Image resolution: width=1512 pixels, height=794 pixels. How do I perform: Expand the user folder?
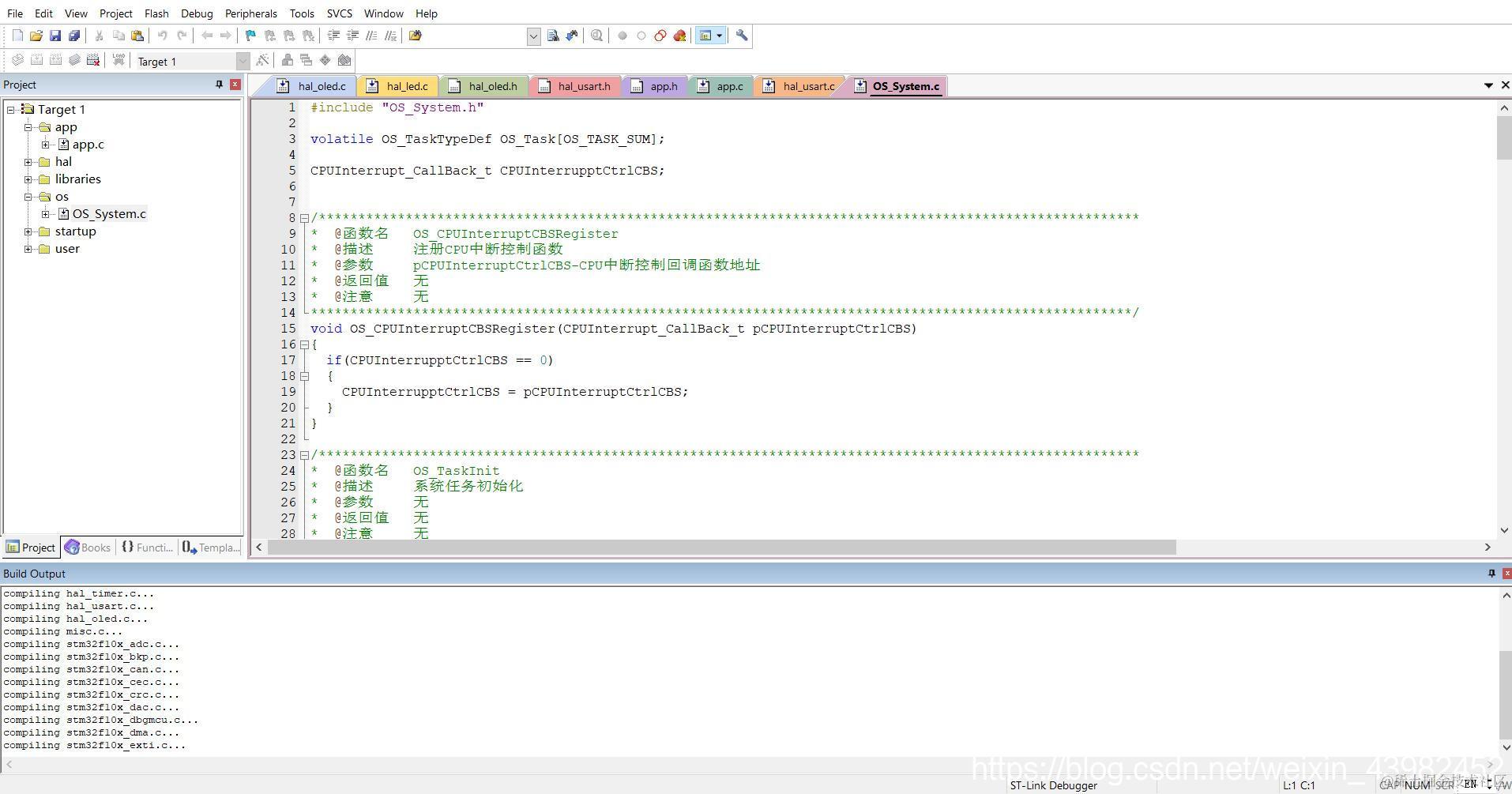coord(28,249)
